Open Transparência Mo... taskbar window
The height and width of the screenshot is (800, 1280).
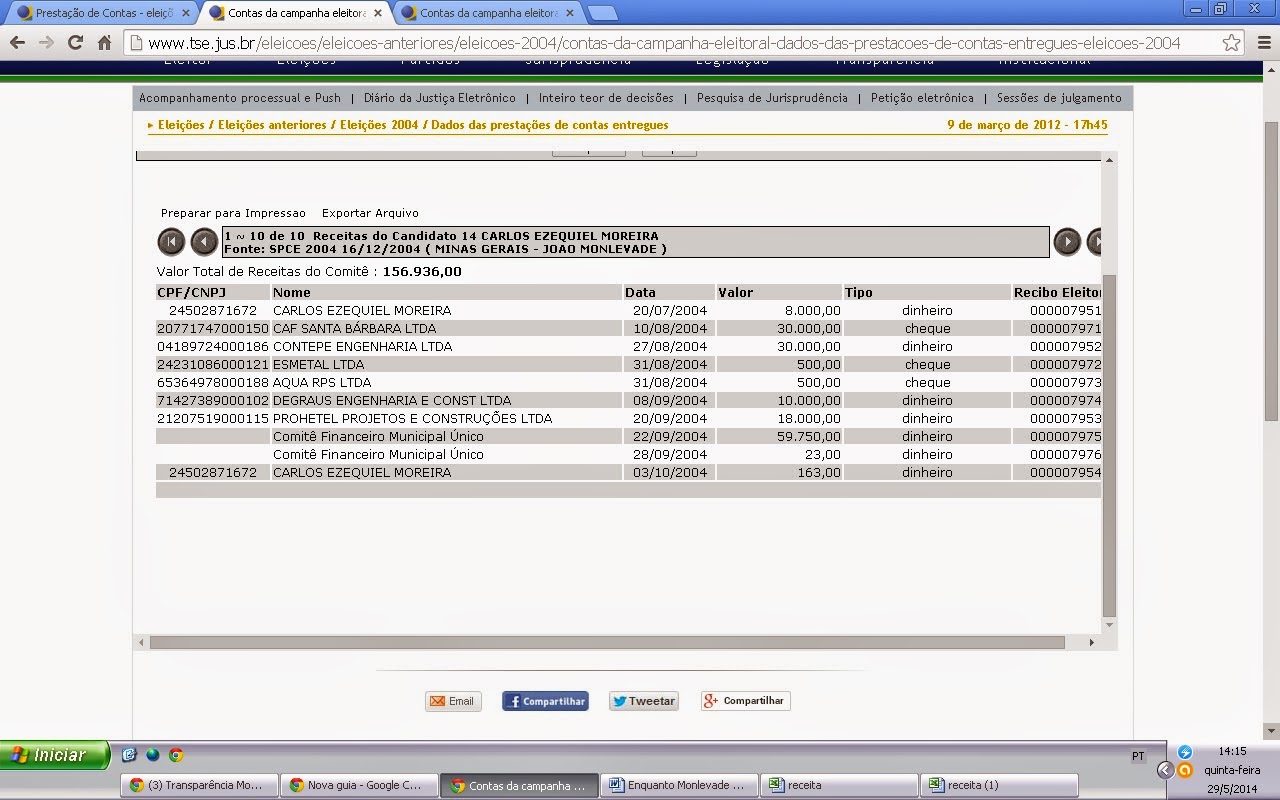pos(198,785)
